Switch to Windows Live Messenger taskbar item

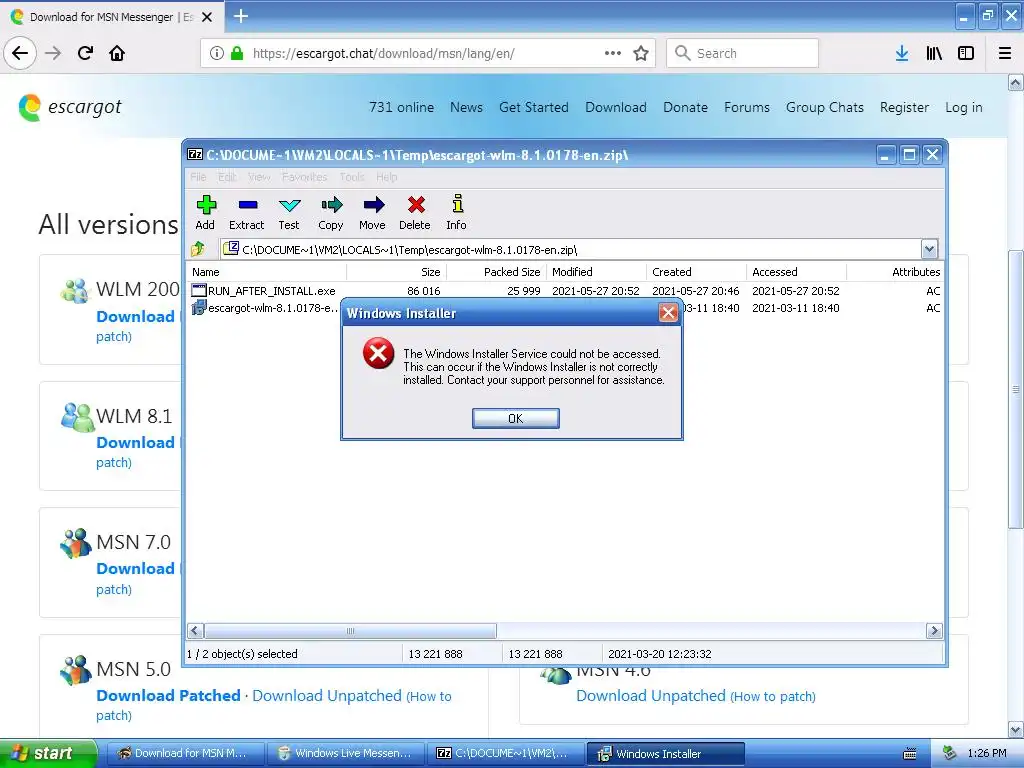[346, 753]
